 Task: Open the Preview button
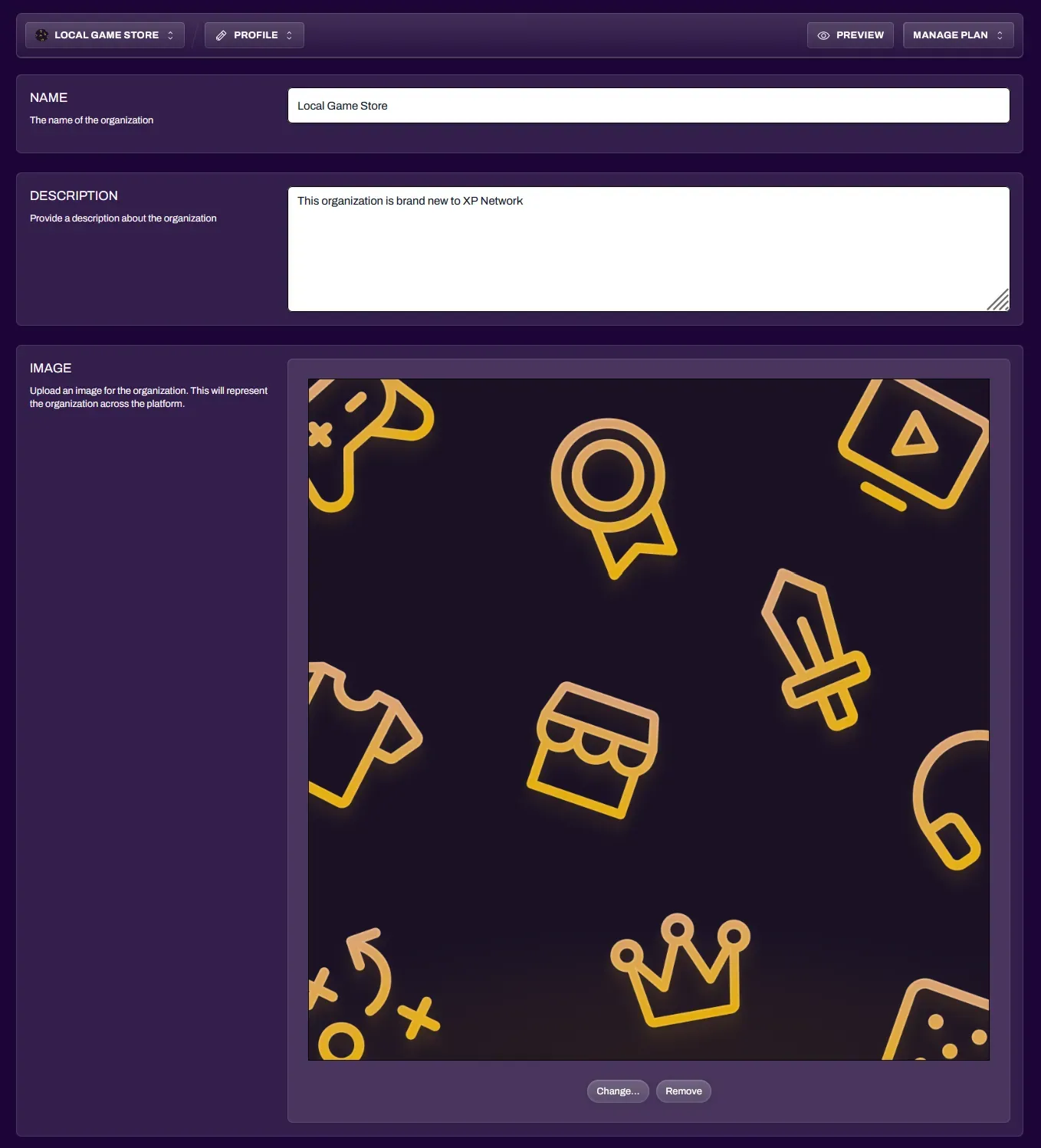[850, 35]
